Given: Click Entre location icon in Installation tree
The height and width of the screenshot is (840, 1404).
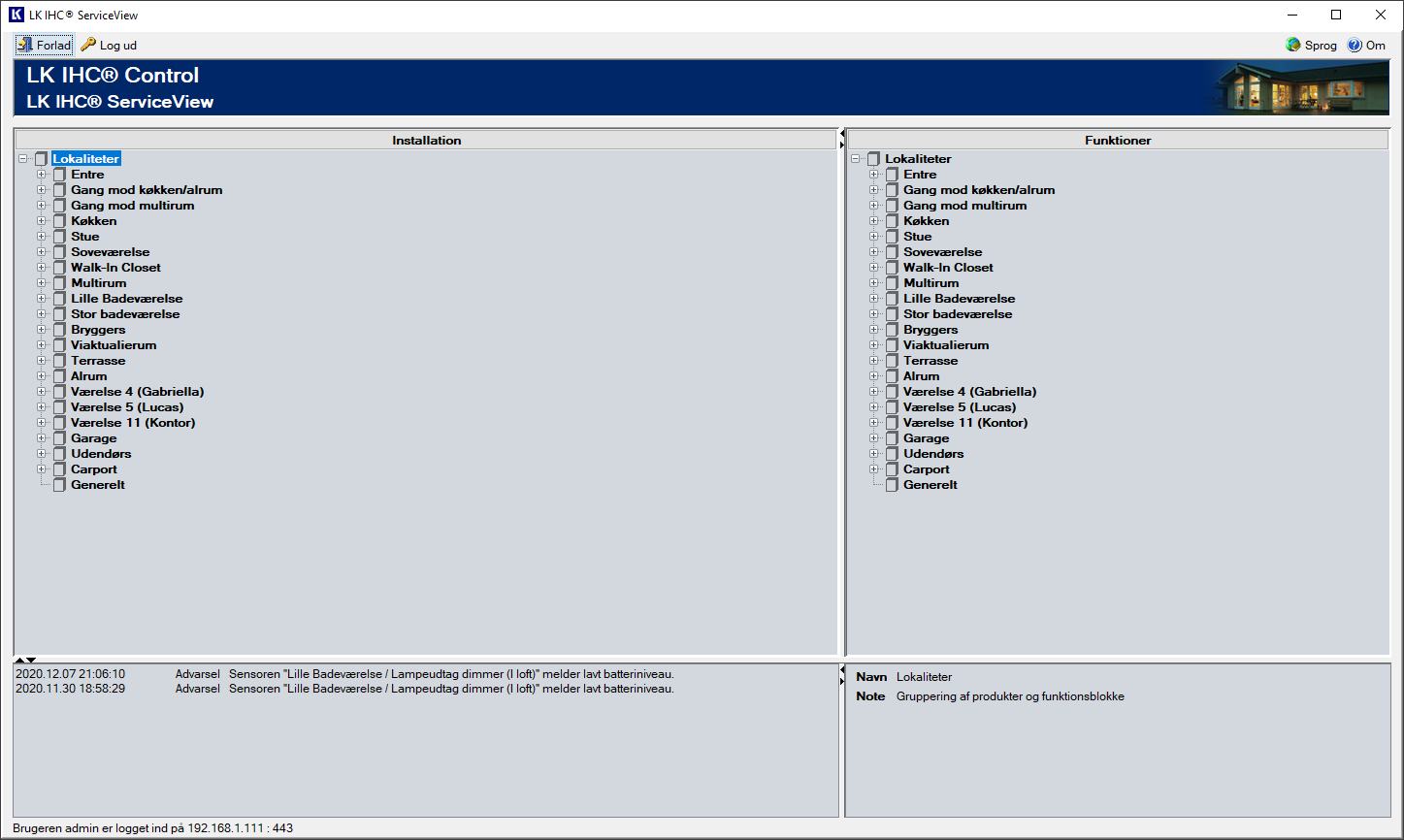Looking at the screenshot, I should point(59,175).
